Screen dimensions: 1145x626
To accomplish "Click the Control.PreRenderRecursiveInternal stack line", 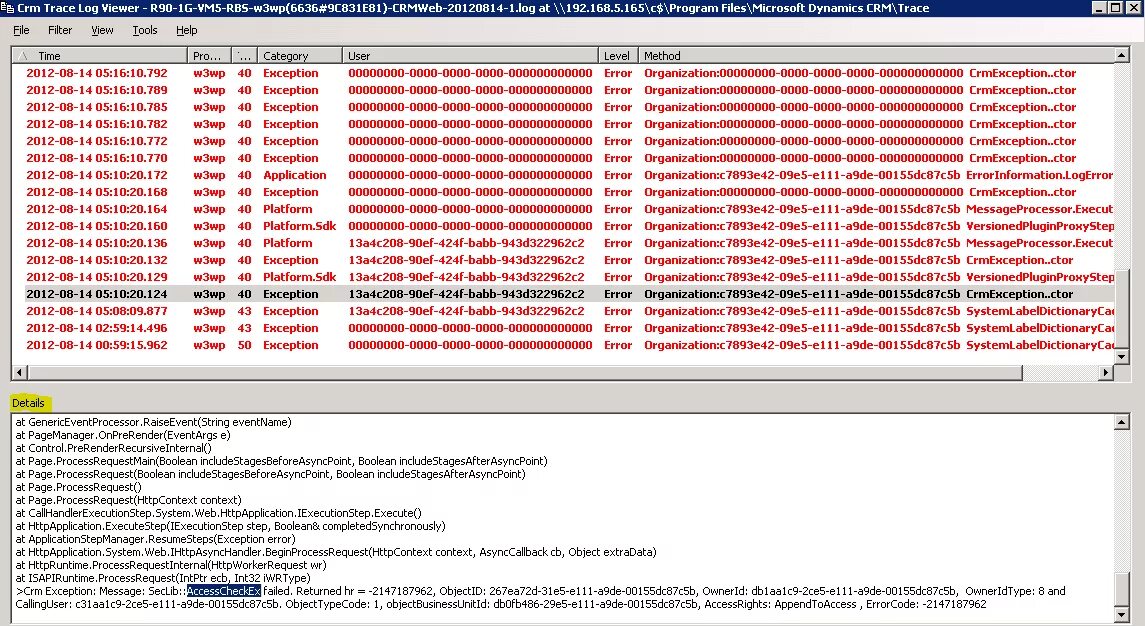I will coord(113,448).
